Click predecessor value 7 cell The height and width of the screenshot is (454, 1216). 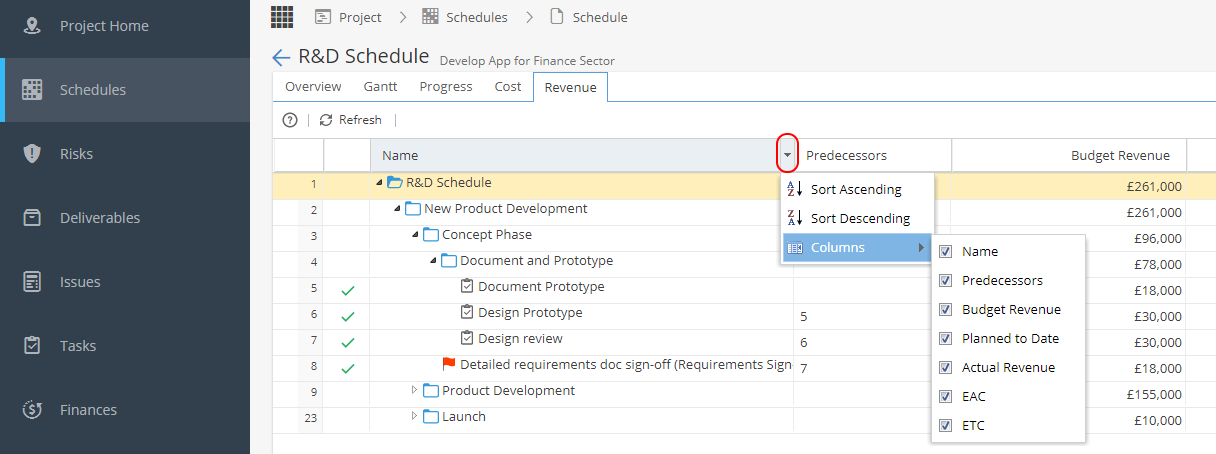[873, 368]
